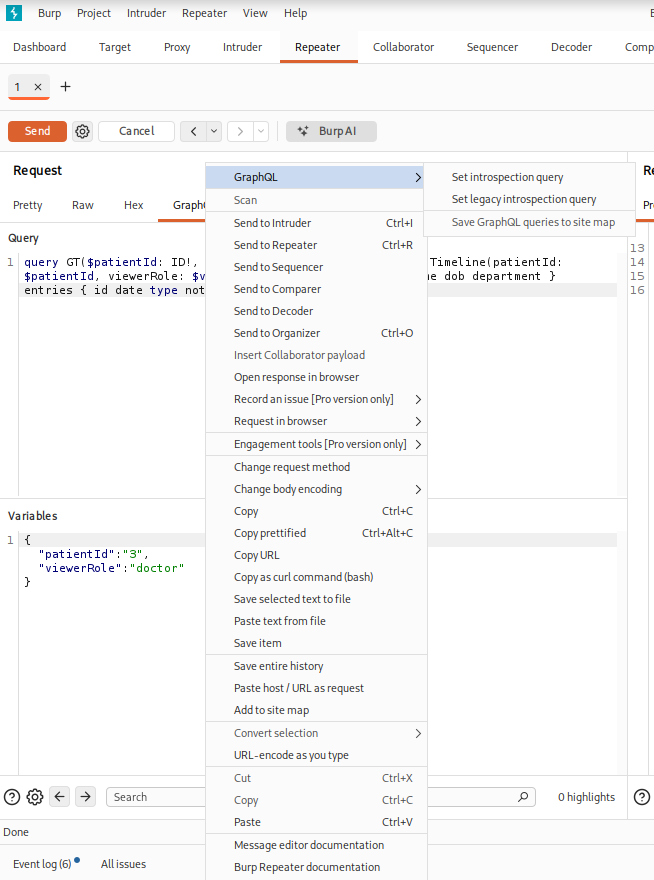Select Save entire history
Viewport: 654px width, 880px height.
(316, 666)
